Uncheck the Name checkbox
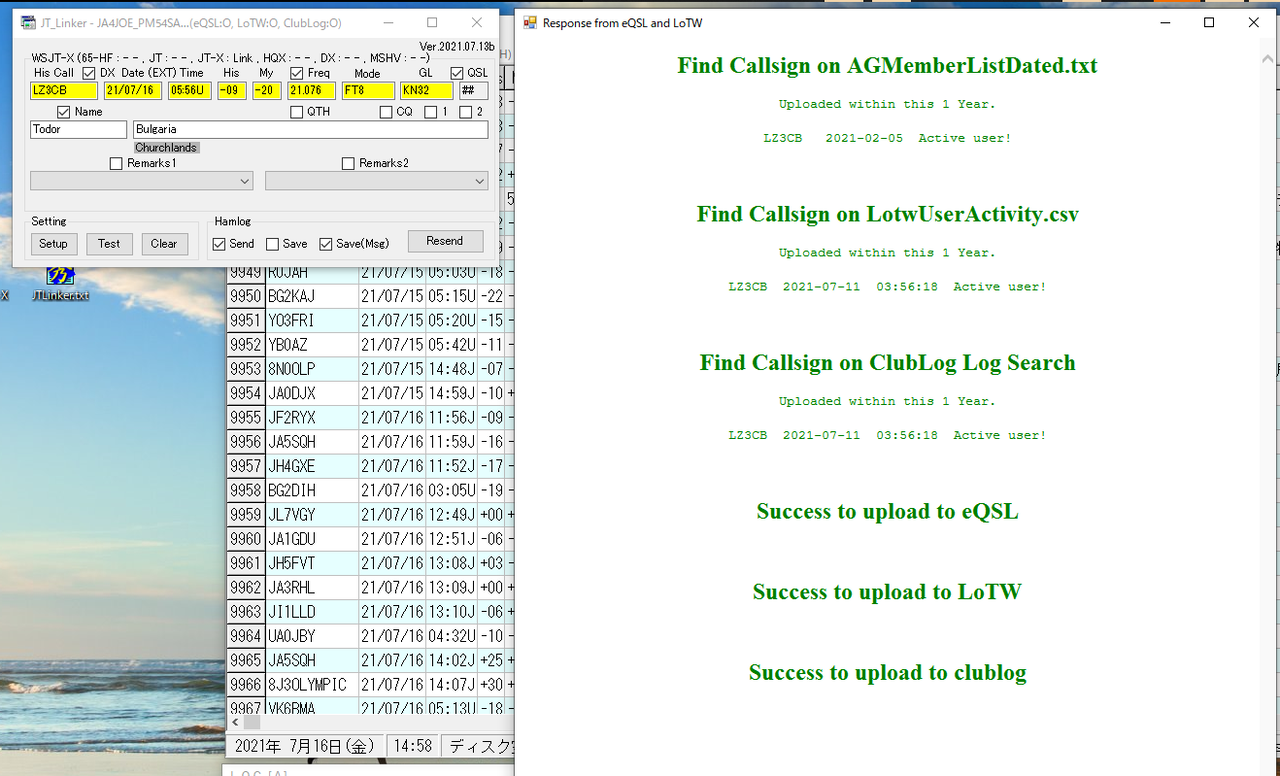Viewport: 1280px width, 776px height. pos(64,112)
